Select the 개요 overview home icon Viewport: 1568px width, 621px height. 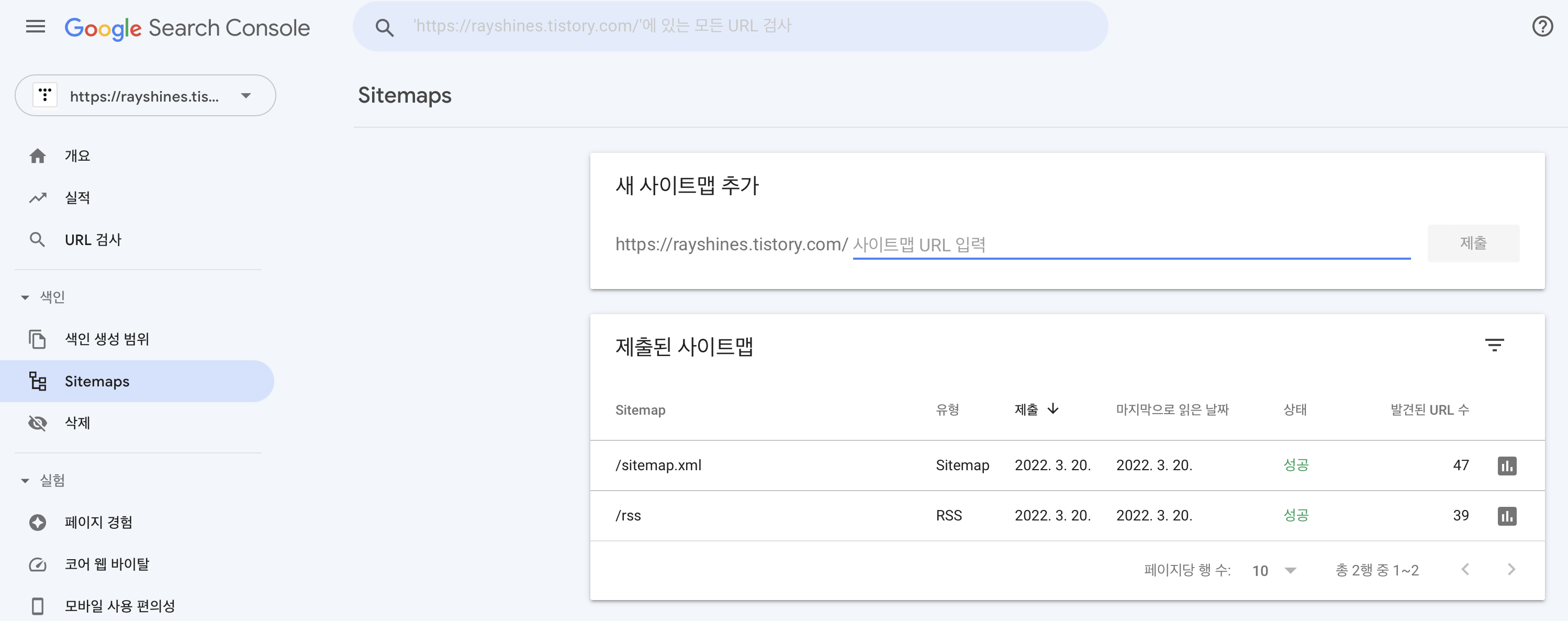tap(38, 155)
